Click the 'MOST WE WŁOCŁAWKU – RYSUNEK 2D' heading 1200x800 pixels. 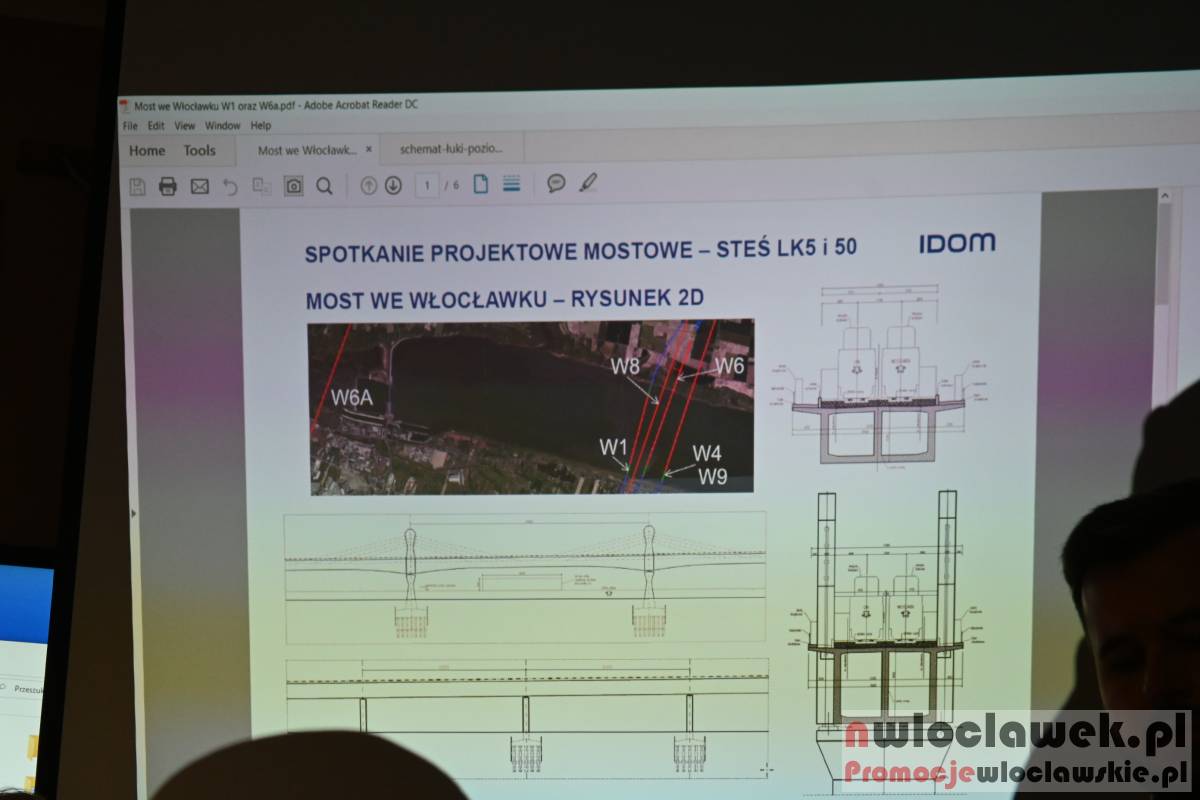[507, 300]
